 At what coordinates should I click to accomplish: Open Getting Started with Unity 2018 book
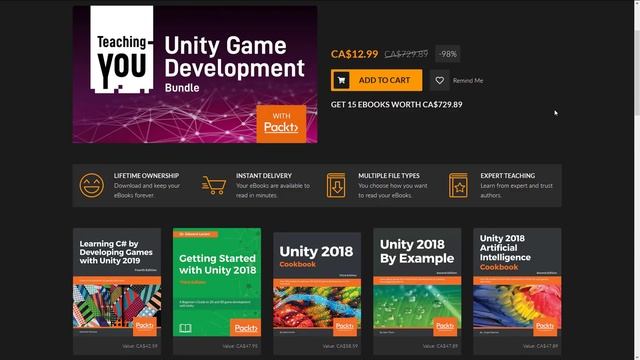217,282
